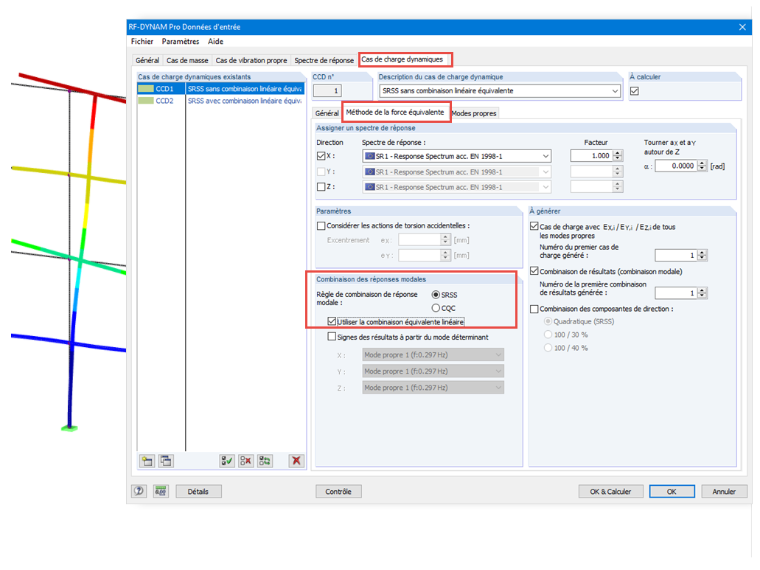Screen dimensions: 760x570
Task: Enable accidental torsion actions checkbox
Action: (321, 226)
